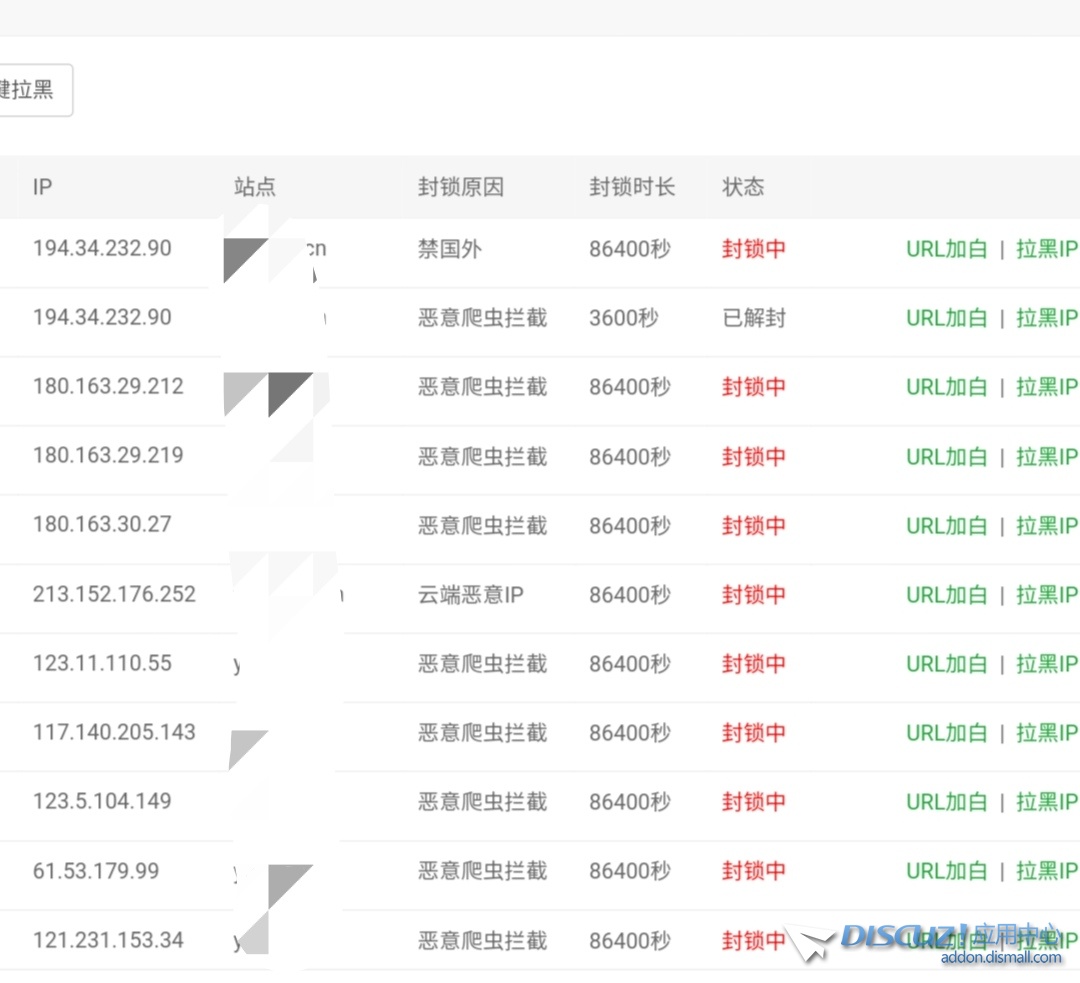The image size is (1080, 983).
Task: Click 恶意爬虫拦截 reason for 180.163.29.212
Action: tap(483, 386)
